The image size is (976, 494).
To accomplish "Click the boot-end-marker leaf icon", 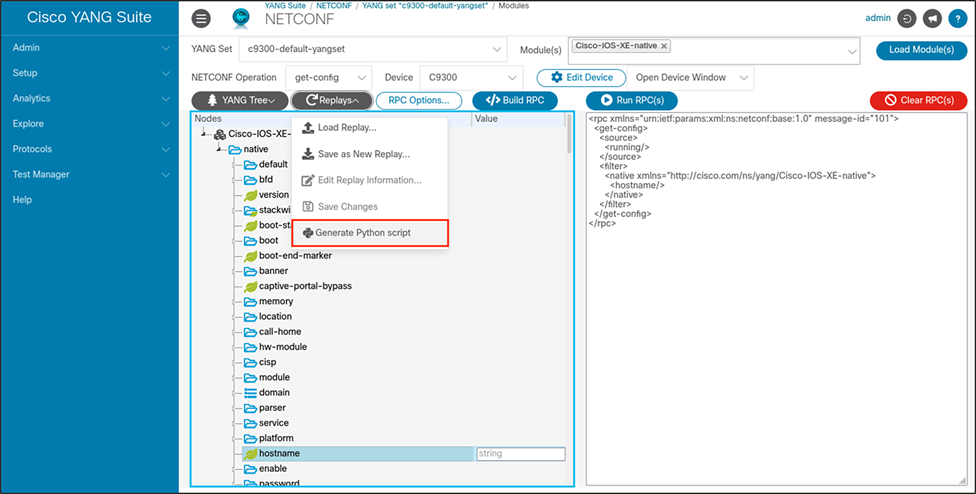I will pyautogui.click(x=250, y=256).
